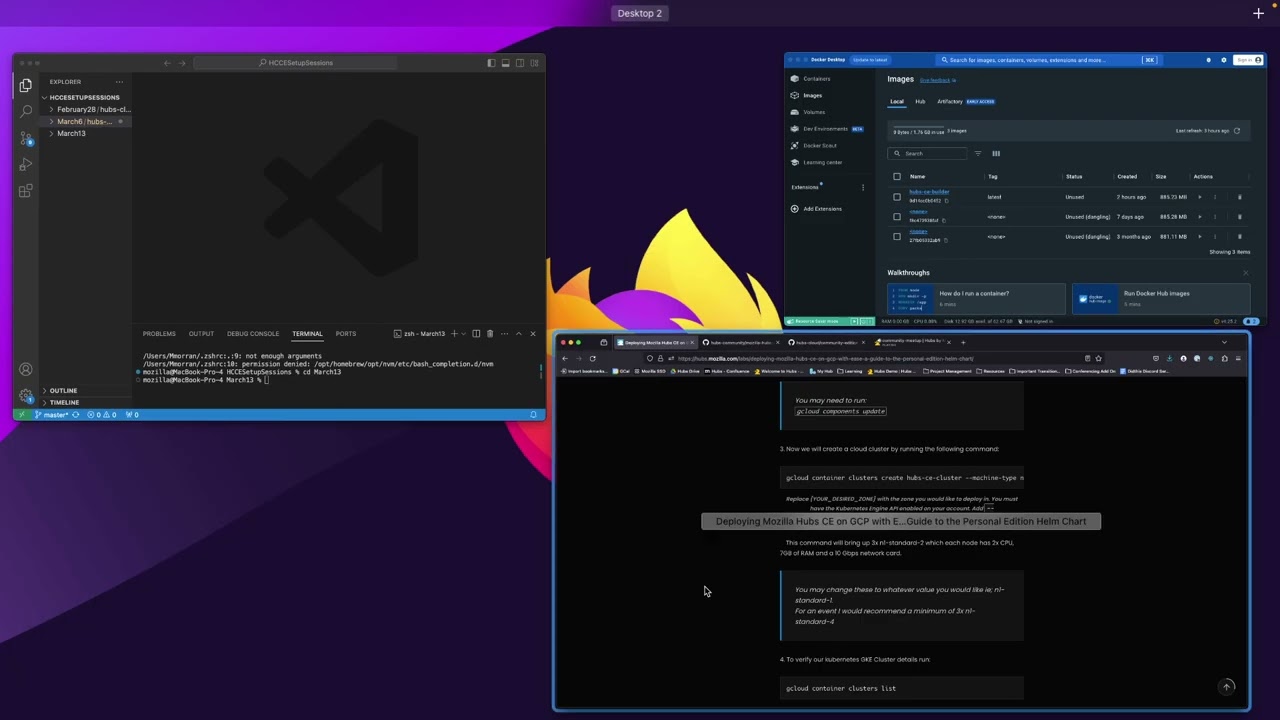This screenshot has width=1280, height=720.
Task: Refresh the Docker images list
Action: click(1237, 131)
